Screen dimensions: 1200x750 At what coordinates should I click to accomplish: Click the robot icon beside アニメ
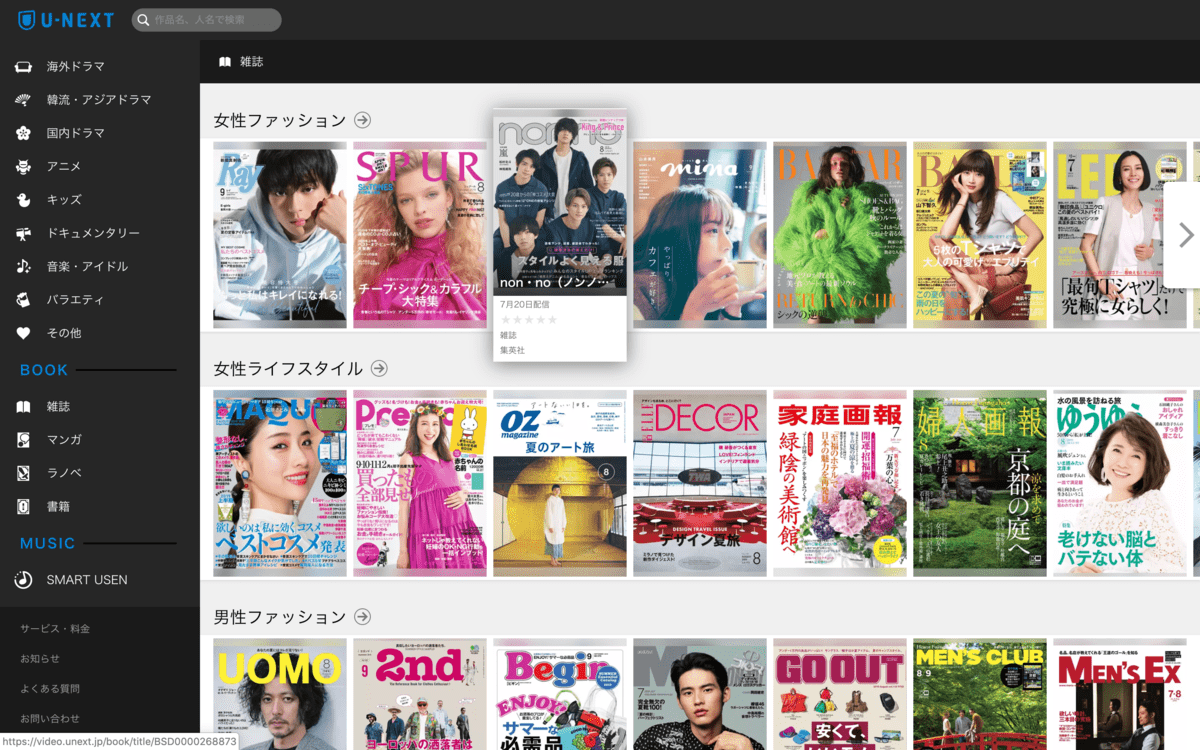23,166
